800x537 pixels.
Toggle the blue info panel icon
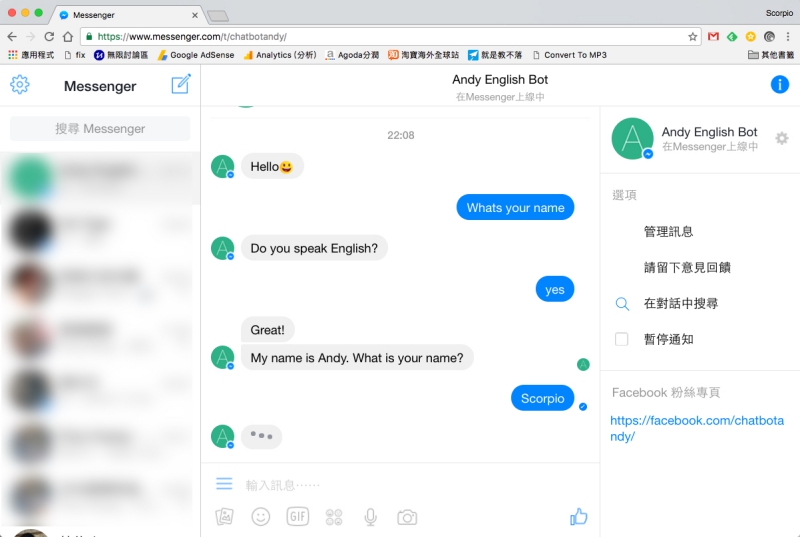pyautogui.click(x=780, y=84)
